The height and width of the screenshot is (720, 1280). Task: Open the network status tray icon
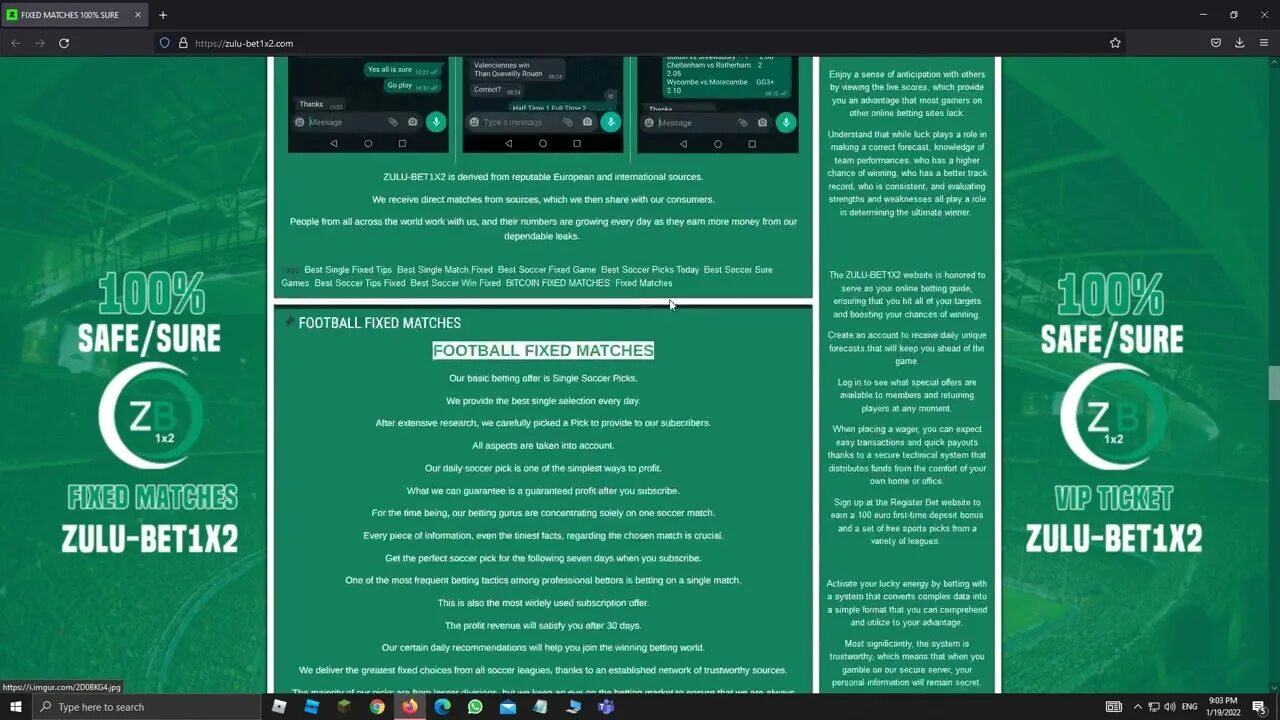click(1153, 707)
